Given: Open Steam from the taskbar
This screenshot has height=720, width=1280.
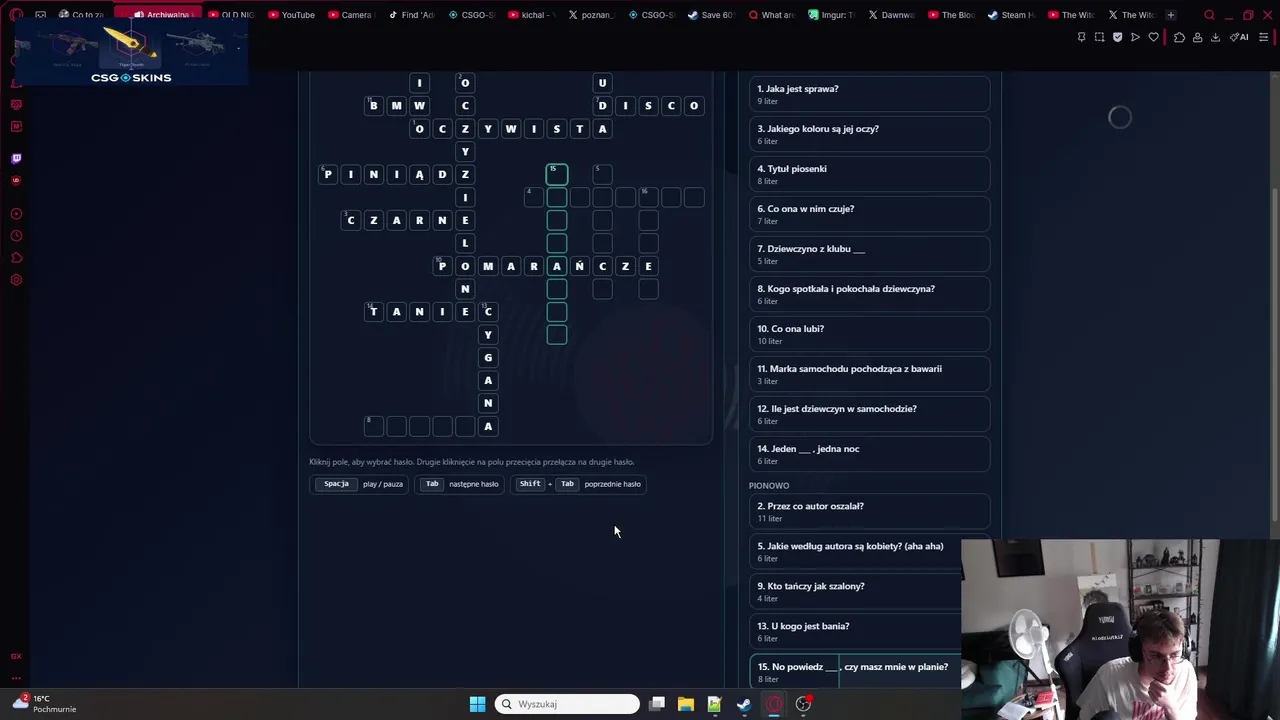Looking at the screenshot, I should point(743,704).
